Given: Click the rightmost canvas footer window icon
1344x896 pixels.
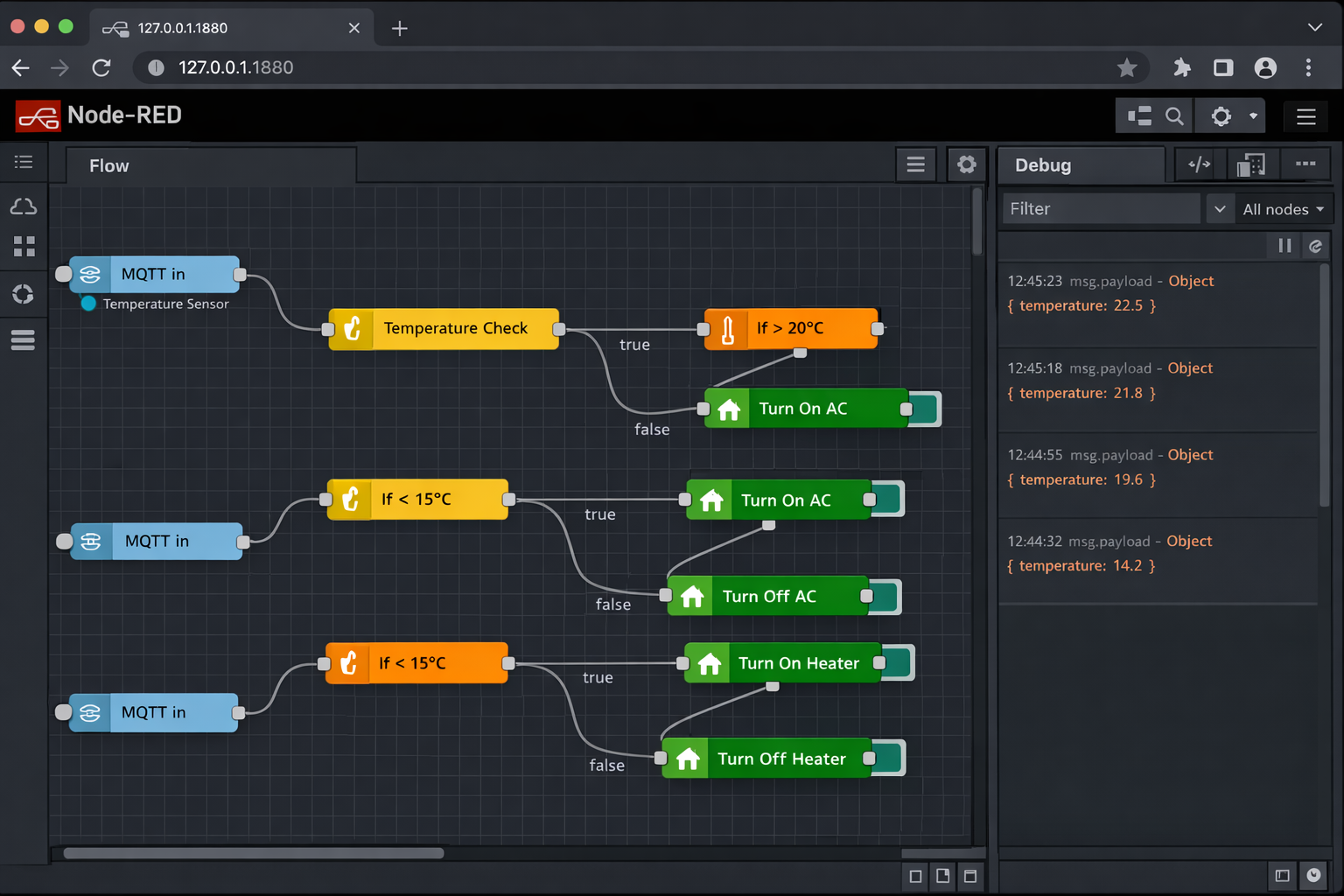Looking at the screenshot, I should [x=969, y=876].
